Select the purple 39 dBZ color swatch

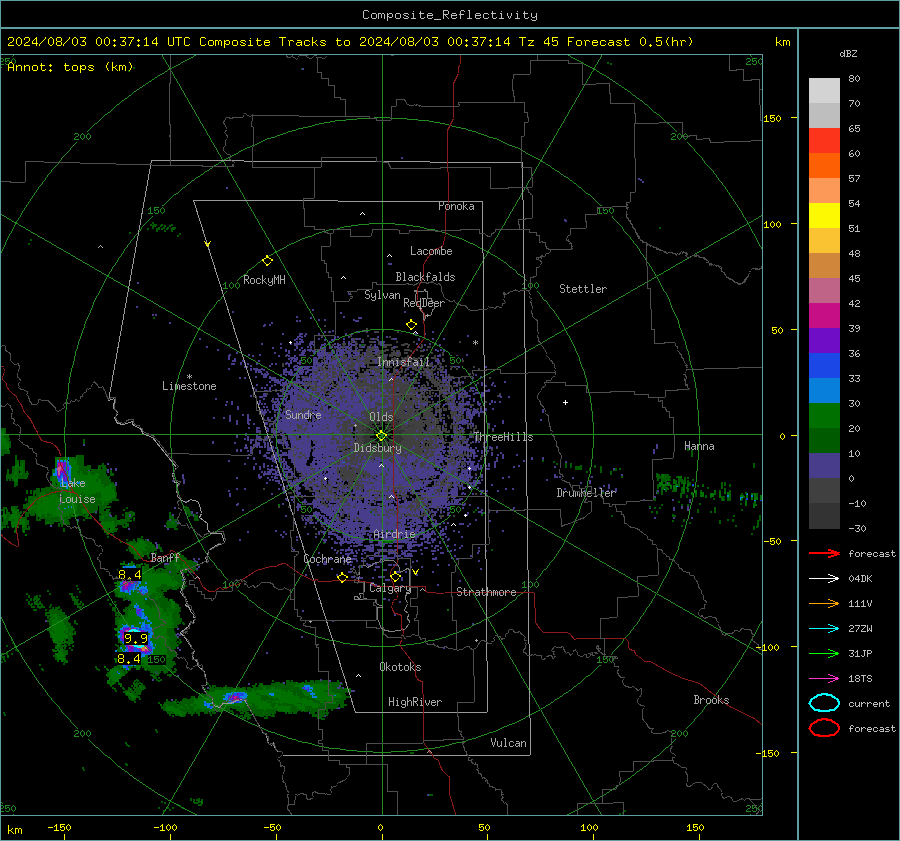(824, 340)
